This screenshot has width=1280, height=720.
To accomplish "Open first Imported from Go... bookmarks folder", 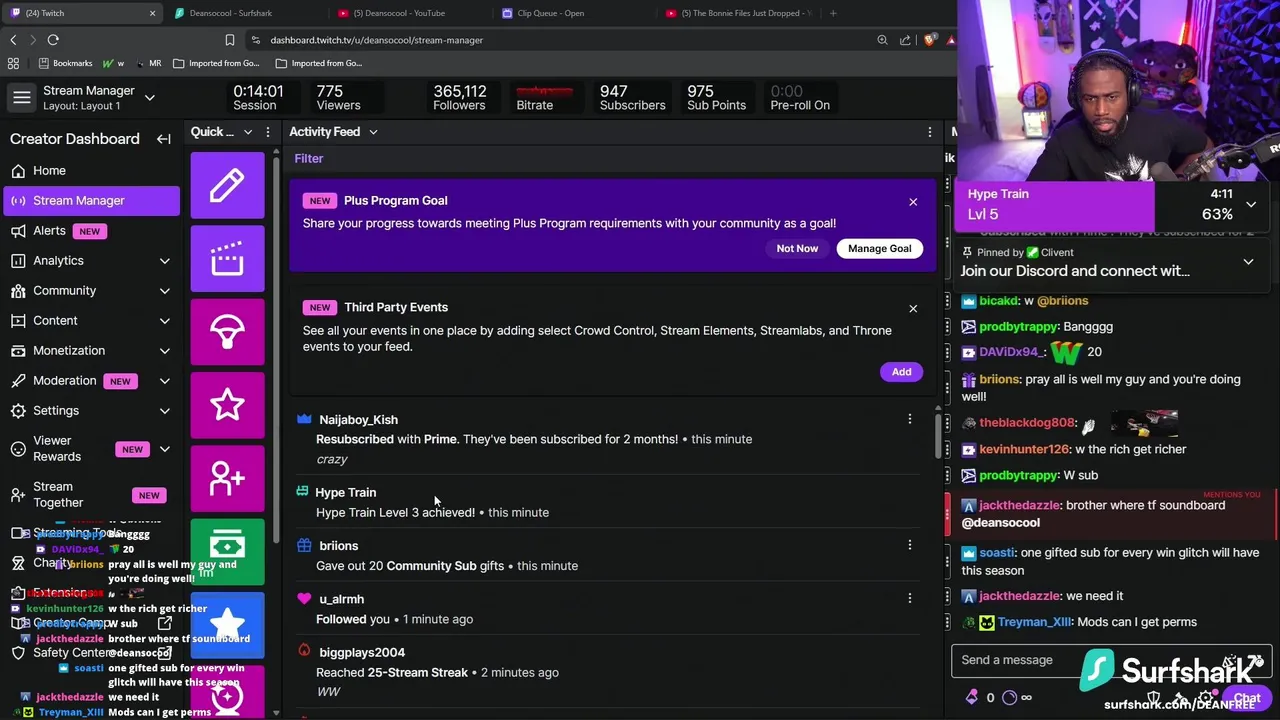I will (215, 63).
